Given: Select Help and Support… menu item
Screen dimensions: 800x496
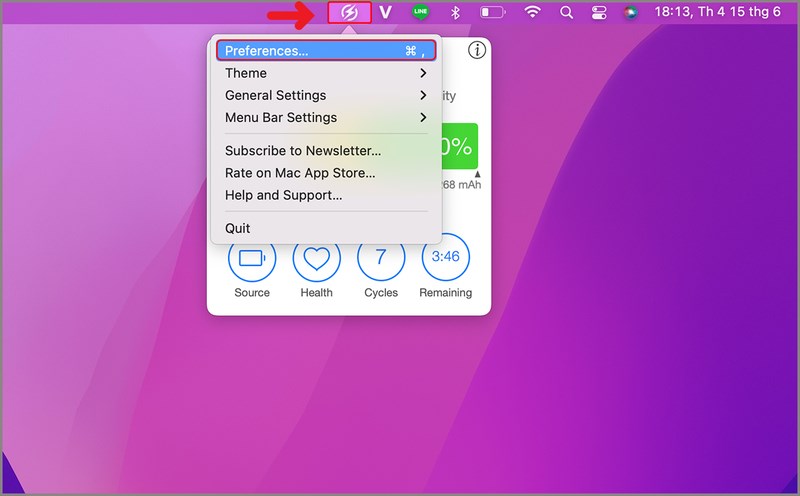Looking at the screenshot, I should 284,195.
